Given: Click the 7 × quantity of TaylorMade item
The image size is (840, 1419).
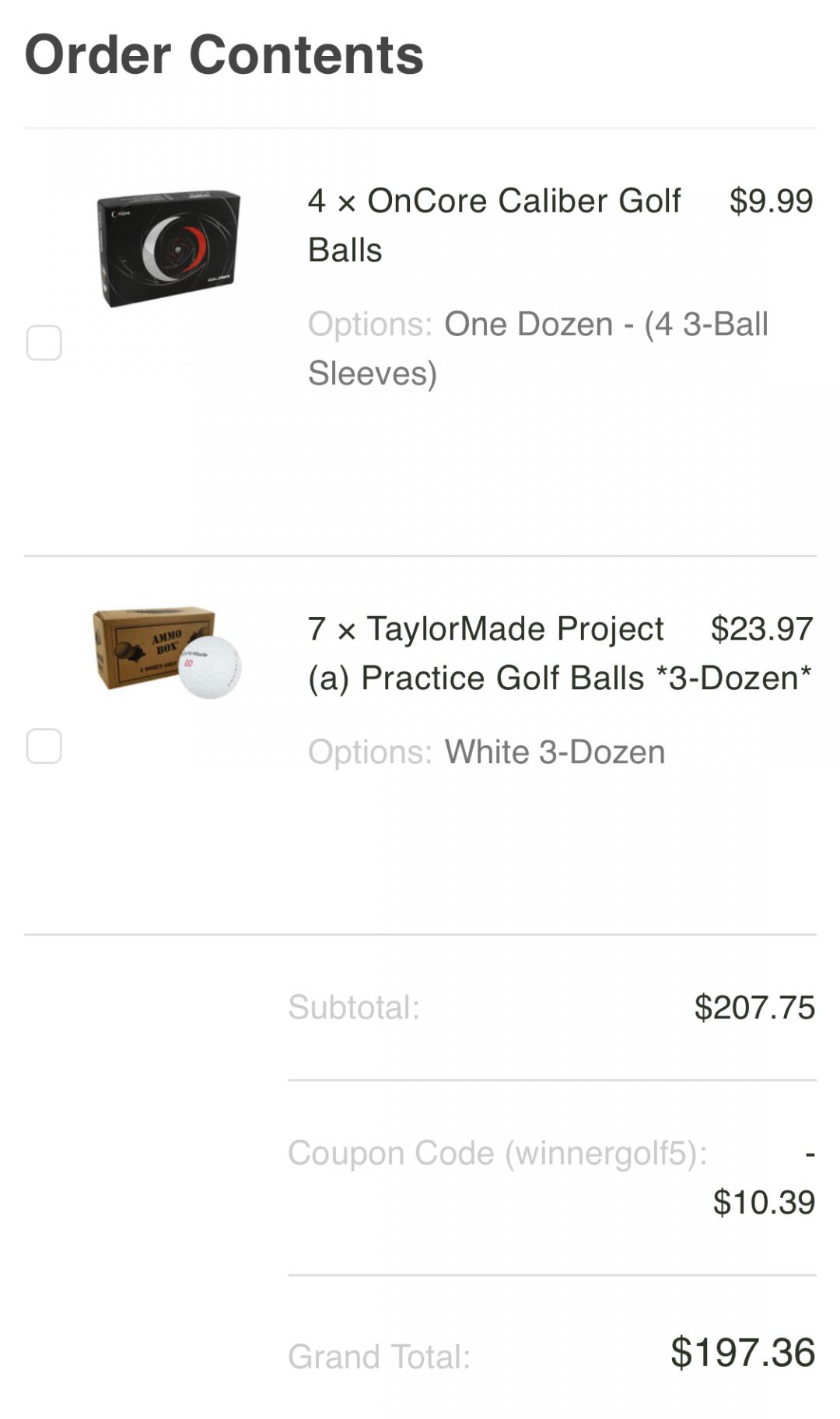Looking at the screenshot, I should pyautogui.click(x=332, y=629).
